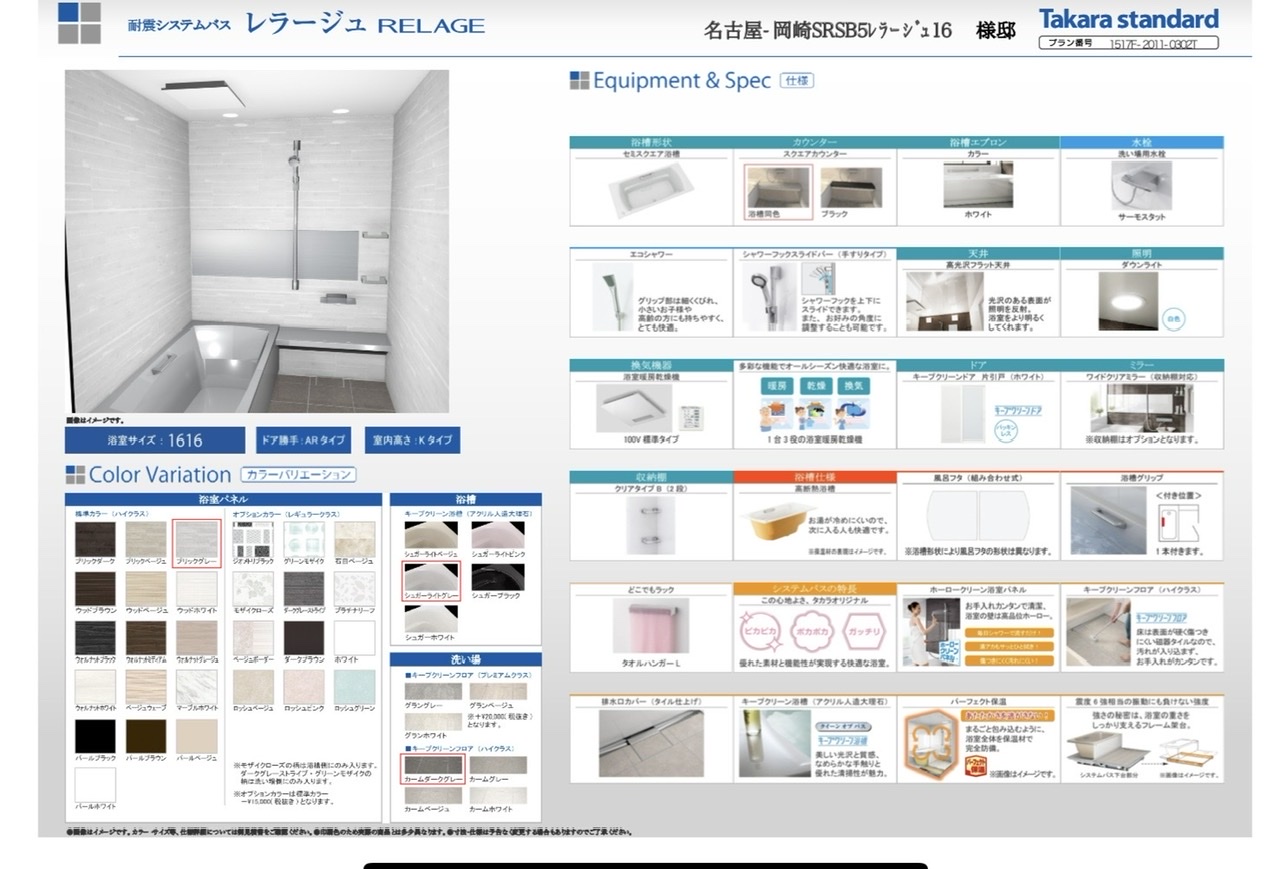Open the bathroom render preview image
The image size is (1280, 869).
pos(257,241)
